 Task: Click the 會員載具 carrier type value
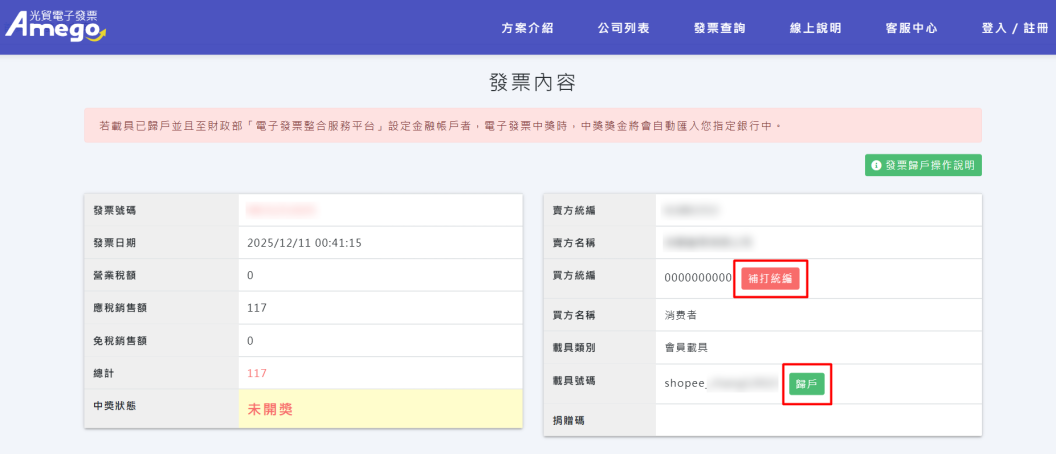(x=687, y=347)
